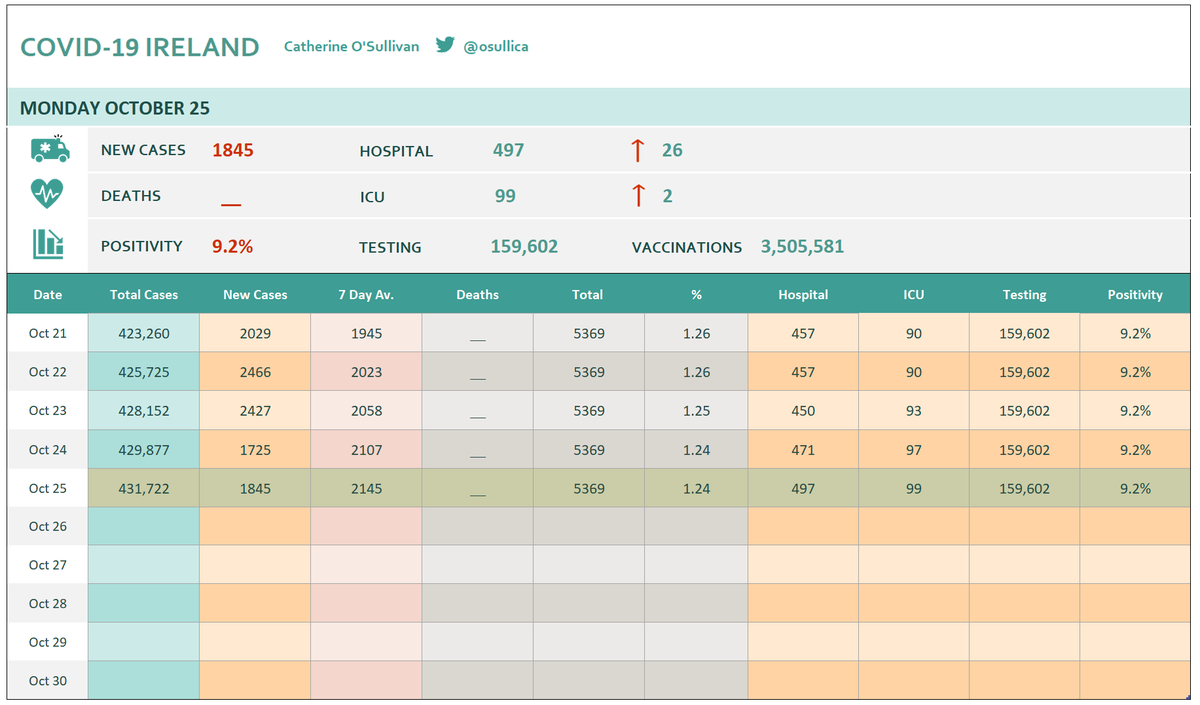The width and height of the screenshot is (1200, 705).
Task: Click the Hospital column header
Action: [803, 295]
